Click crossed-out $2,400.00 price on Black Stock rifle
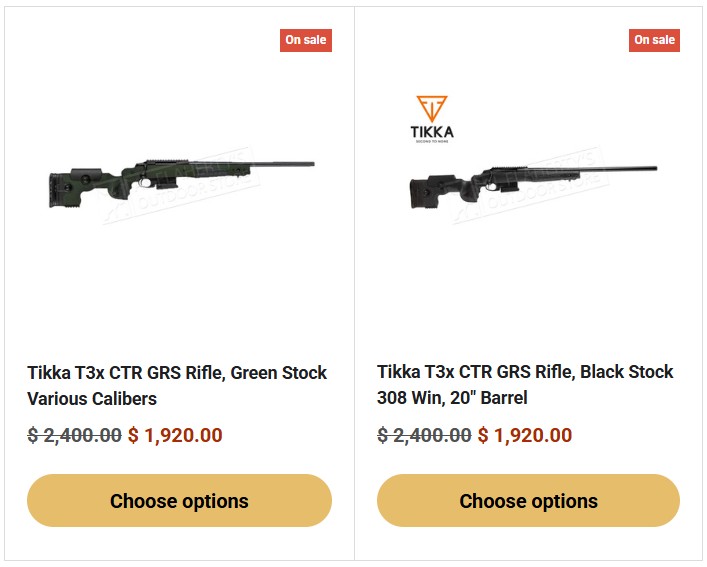The image size is (707, 567). pos(424,436)
